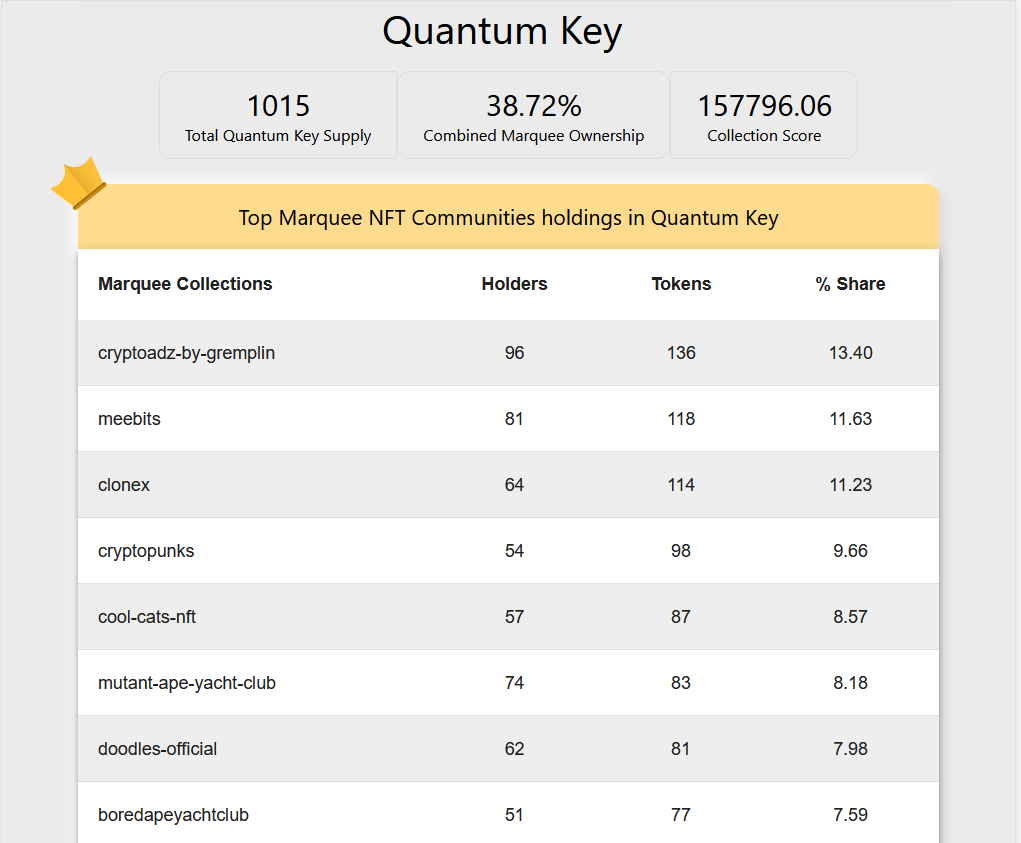Select the cryptopunks collection name
Viewport: 1021px width, 843px height.
coord(146,551)
